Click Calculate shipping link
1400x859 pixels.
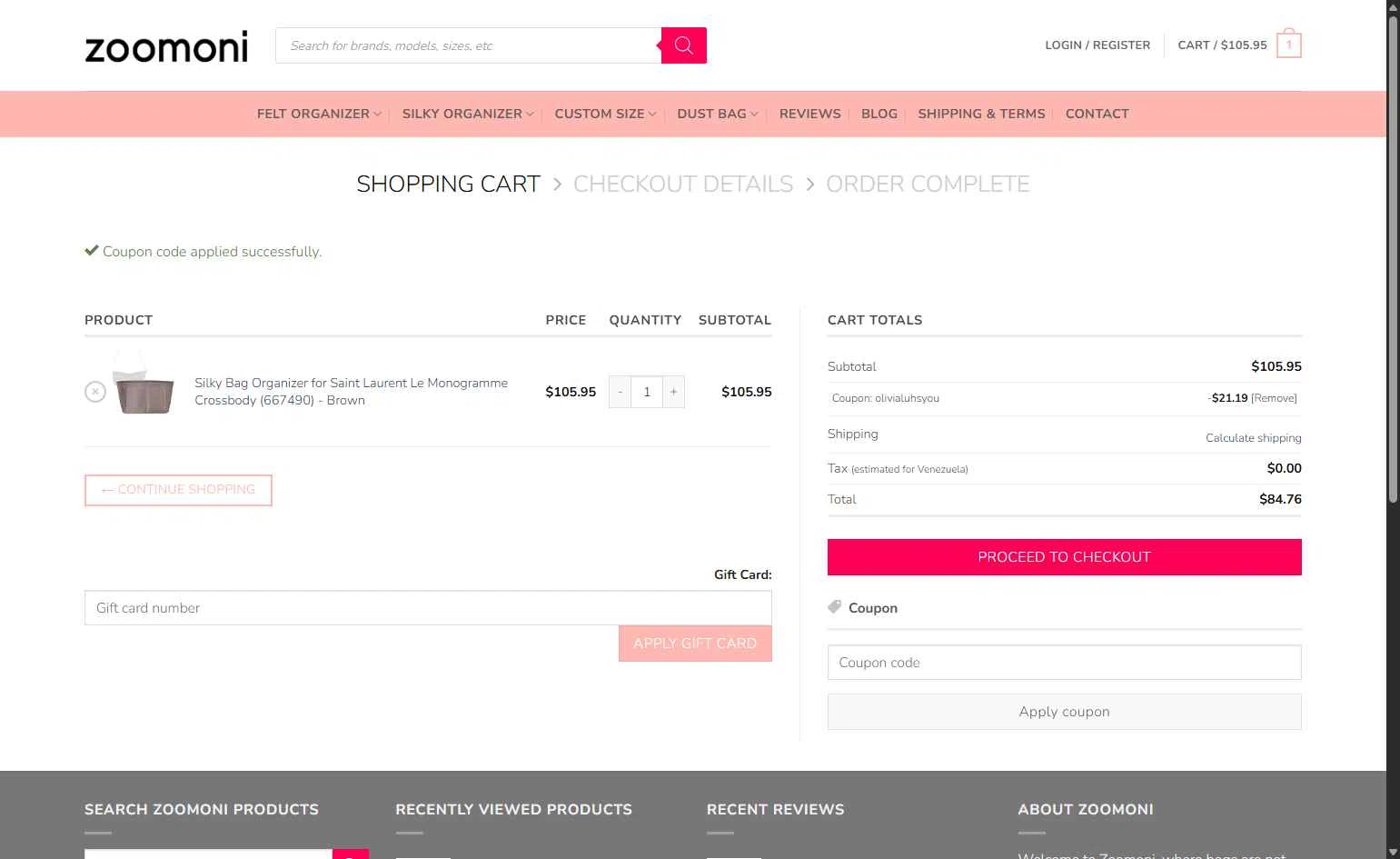click(1253, 438)
